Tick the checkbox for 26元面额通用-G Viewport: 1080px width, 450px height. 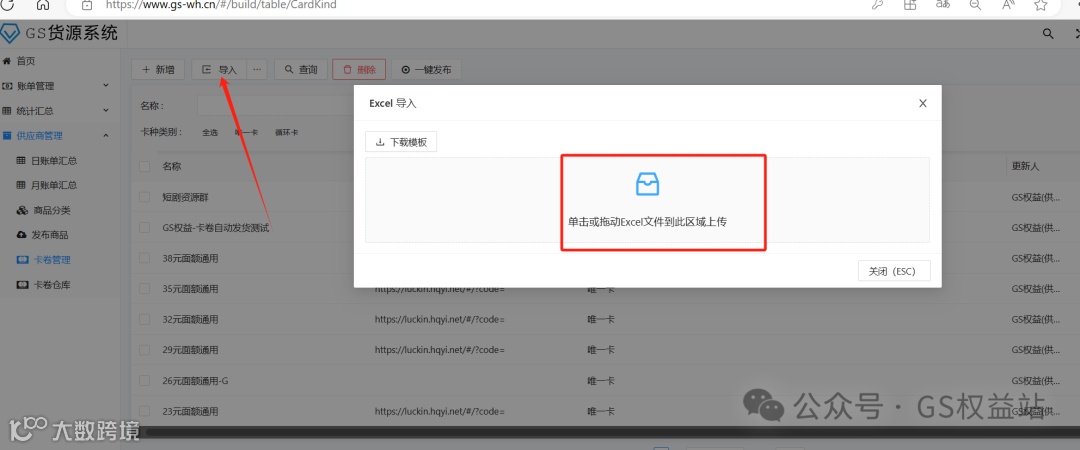click(x=144, y=380)
